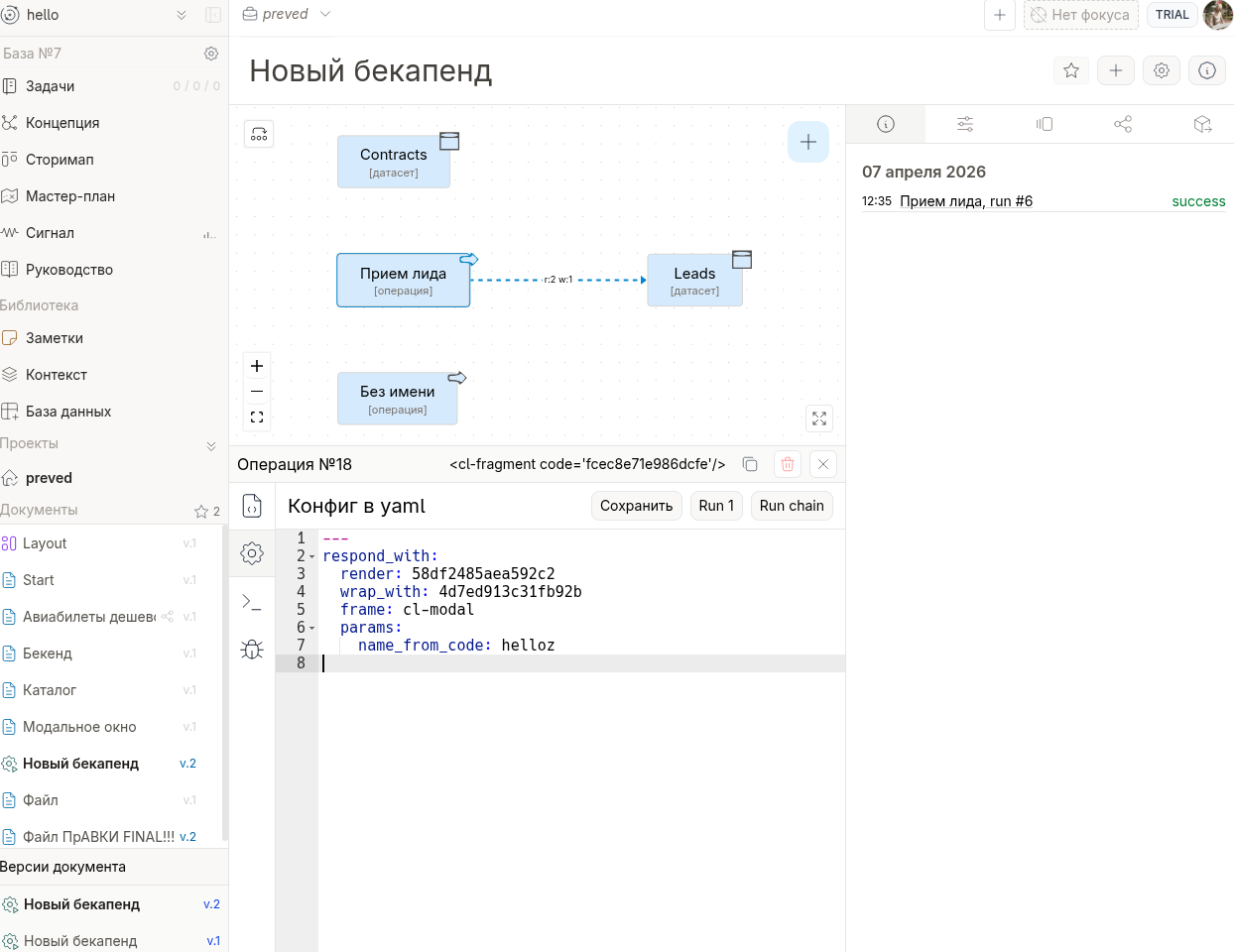Screen dimensions: 1234x952
Task: Copy the cl-fragment code snippet
Action: point(750,464)
